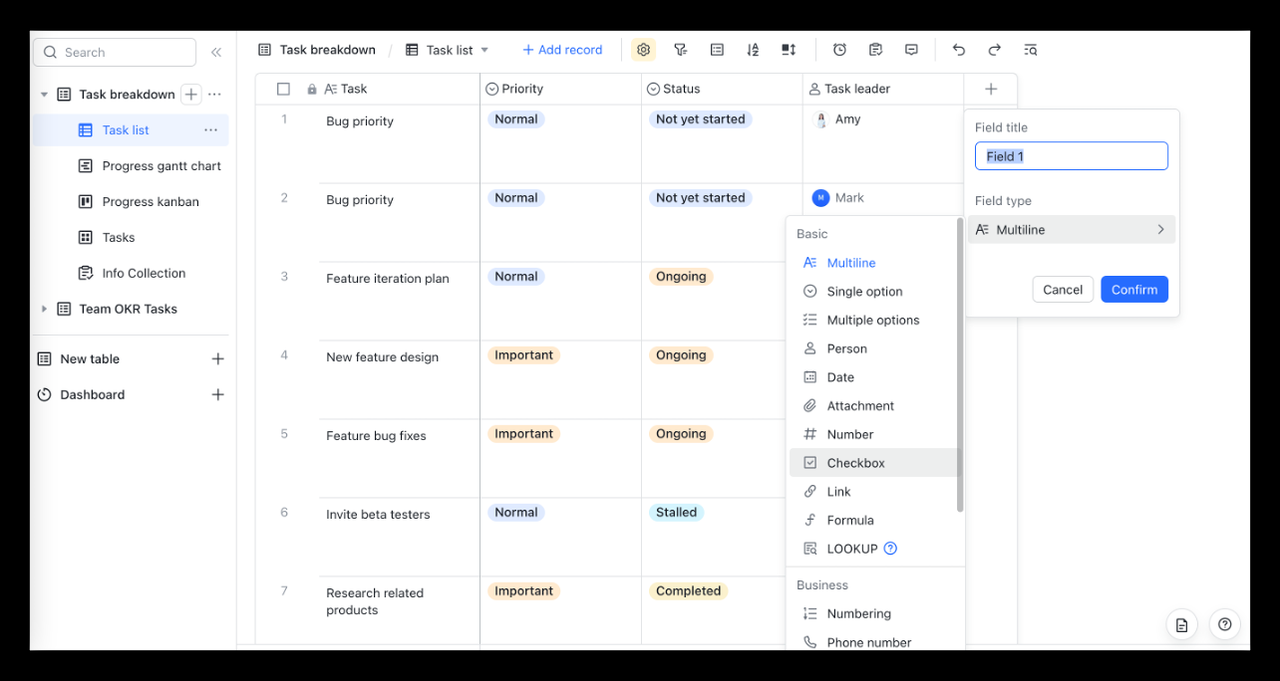
Task: Select Single option field type
Action: tap(864, 292)
